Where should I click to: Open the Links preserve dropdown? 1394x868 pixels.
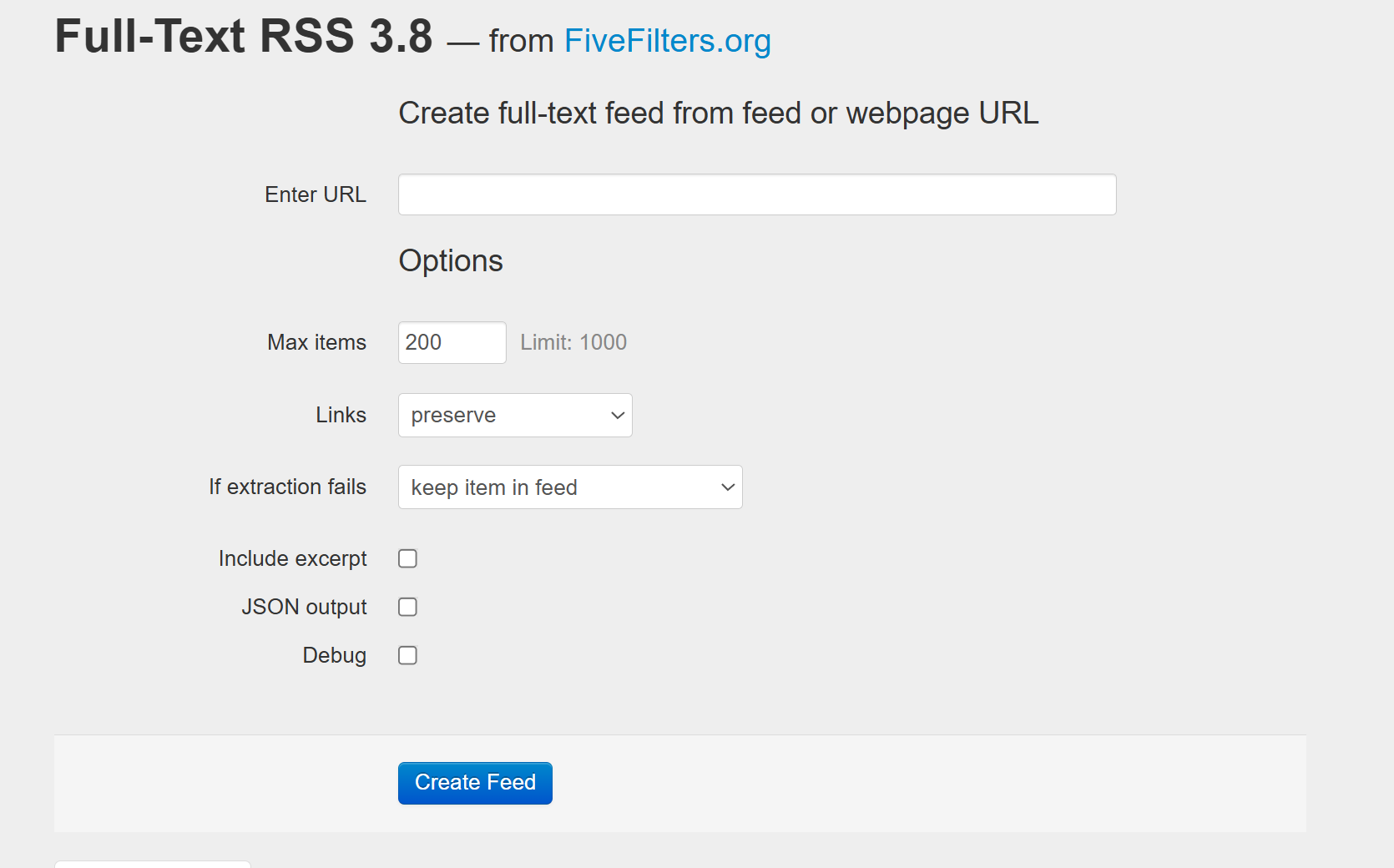515,415
